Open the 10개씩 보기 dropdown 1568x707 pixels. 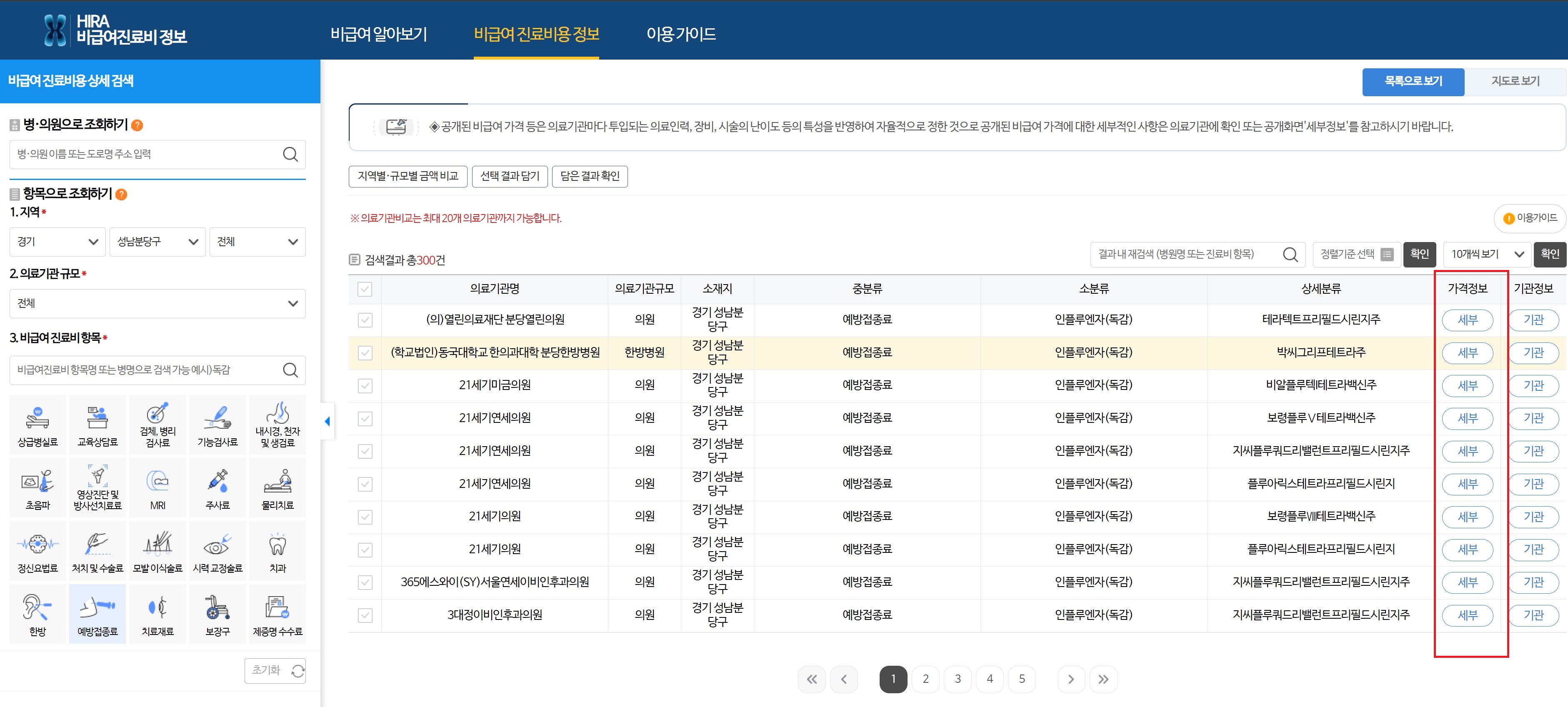[x=1486, y=254]
